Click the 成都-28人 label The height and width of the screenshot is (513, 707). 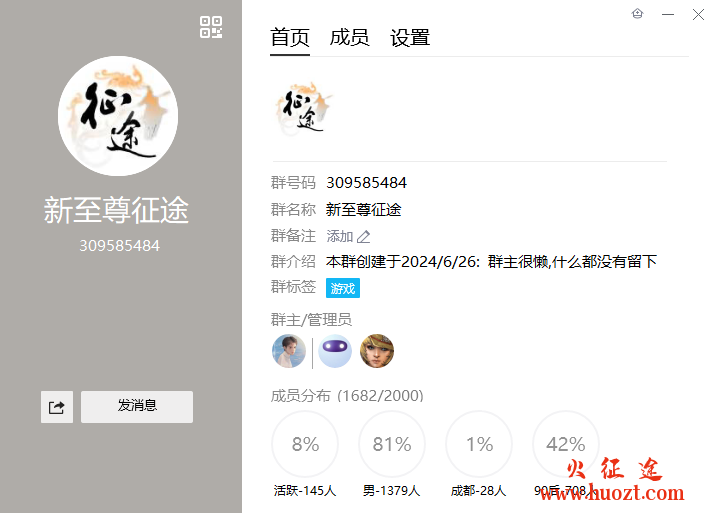click(478, 490)
